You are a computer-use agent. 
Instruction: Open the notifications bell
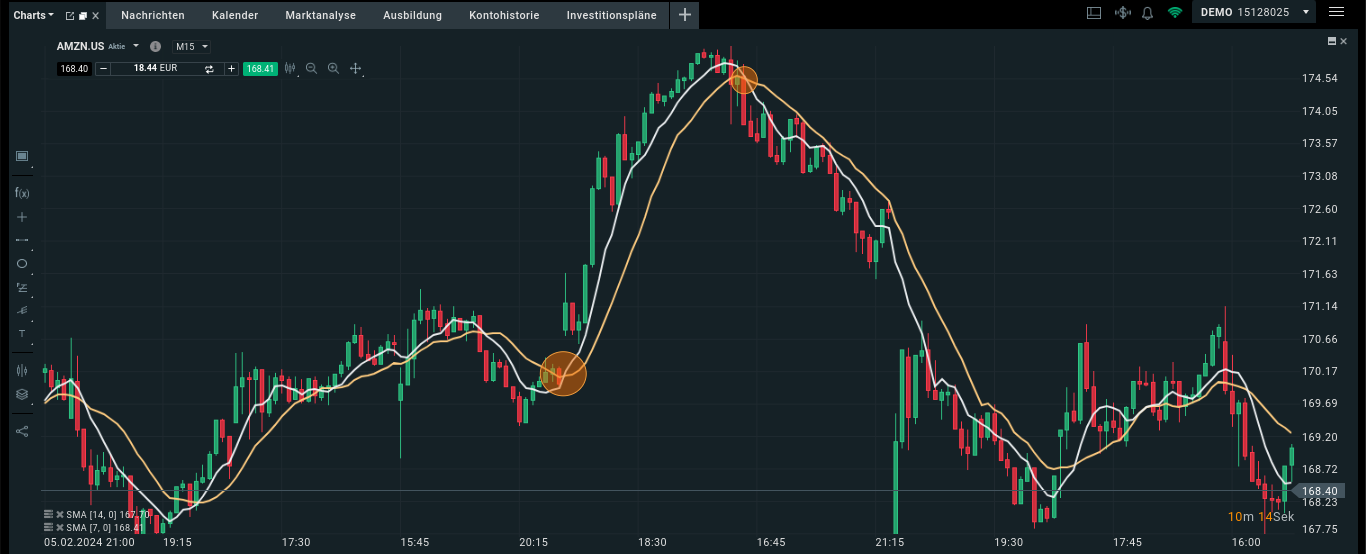(1147, 13)
